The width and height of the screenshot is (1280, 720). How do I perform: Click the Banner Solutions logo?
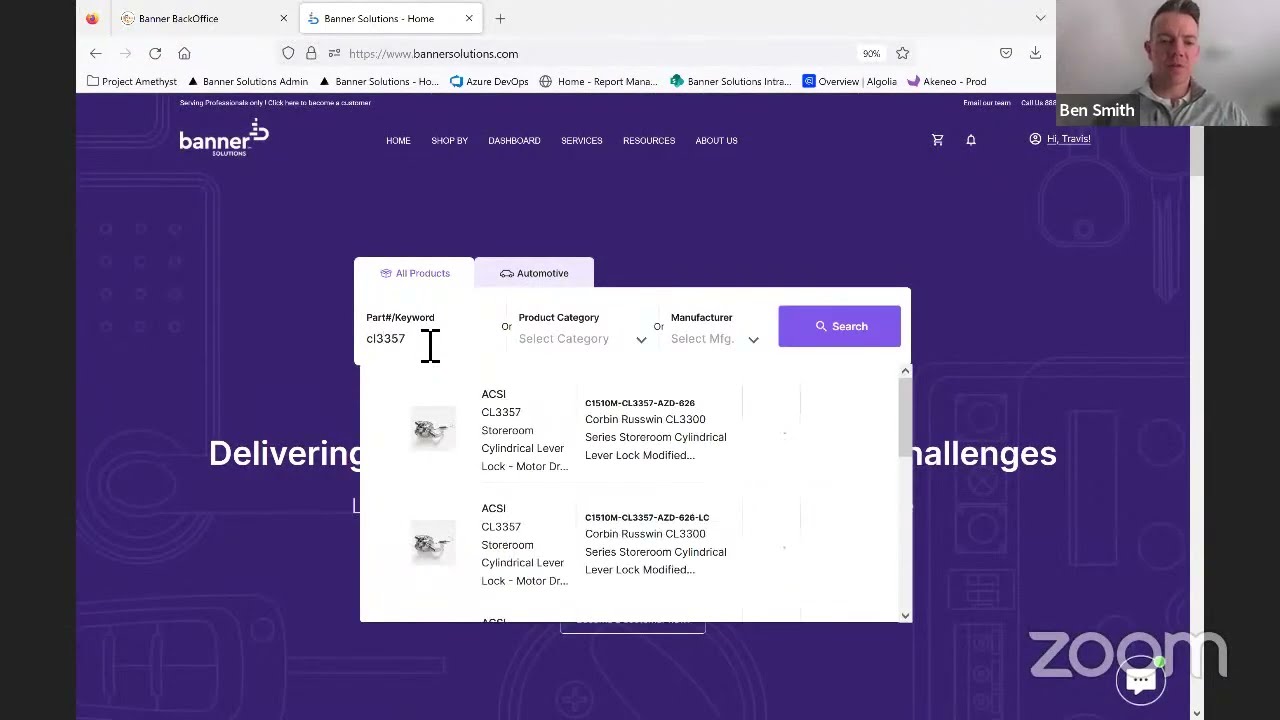click(224, 138)
